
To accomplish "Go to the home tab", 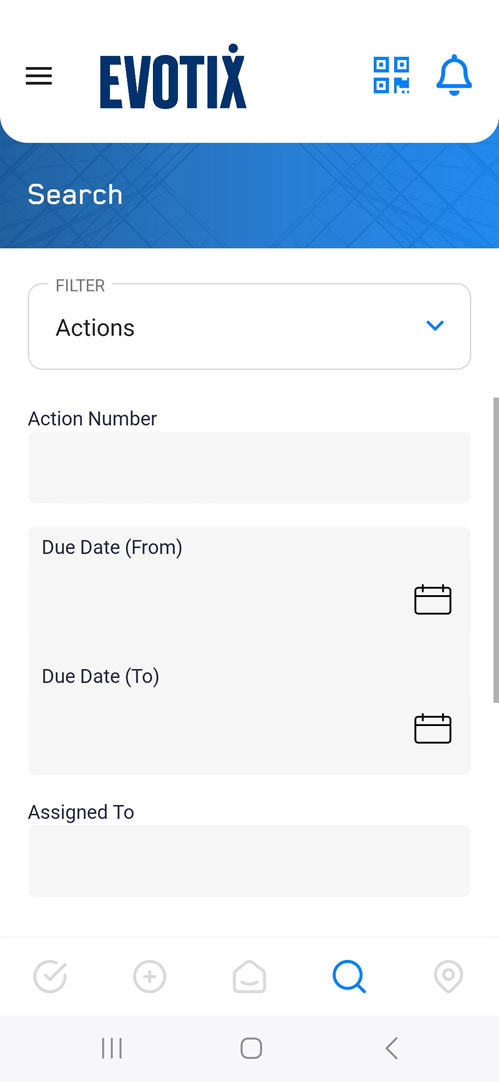I will (x=249, y=976).
